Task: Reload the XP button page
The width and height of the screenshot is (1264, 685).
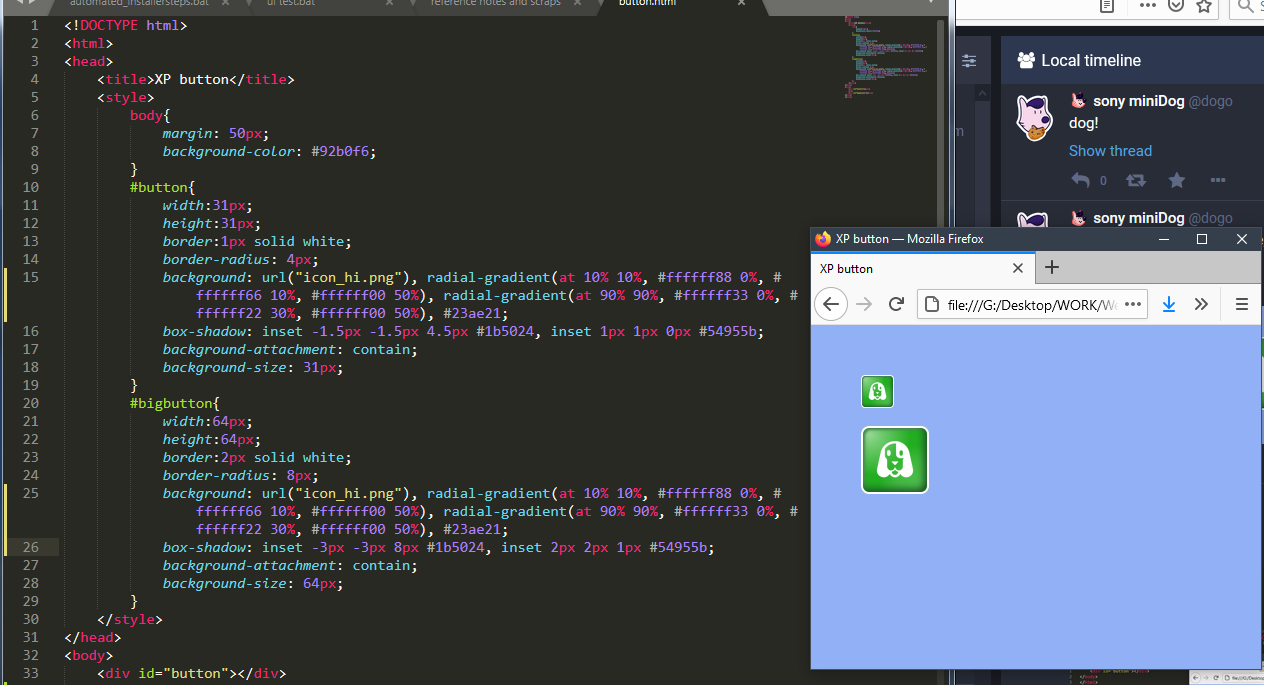Action: click(896, 304)
